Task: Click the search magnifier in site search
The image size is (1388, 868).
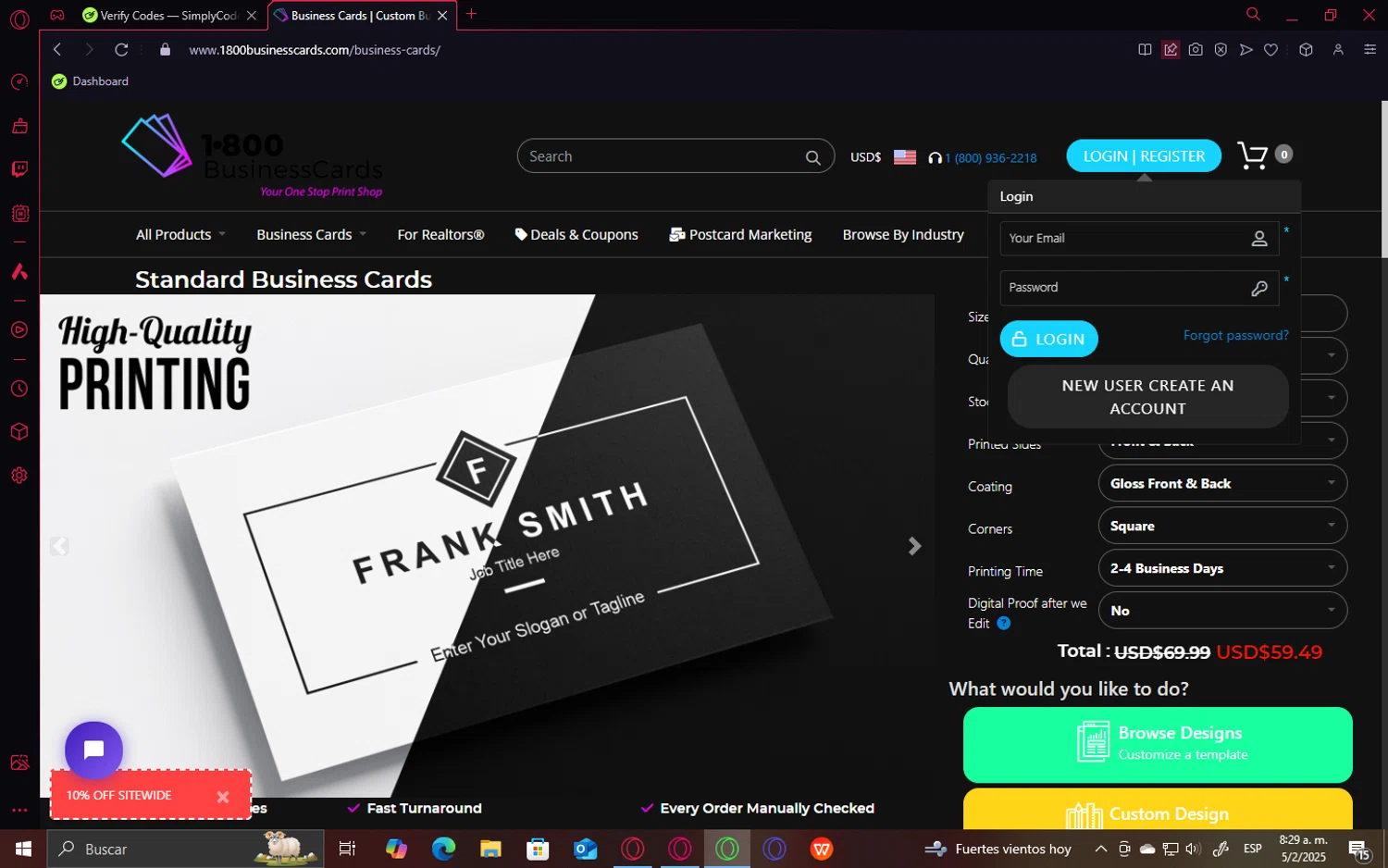Action: pos(812,157)
